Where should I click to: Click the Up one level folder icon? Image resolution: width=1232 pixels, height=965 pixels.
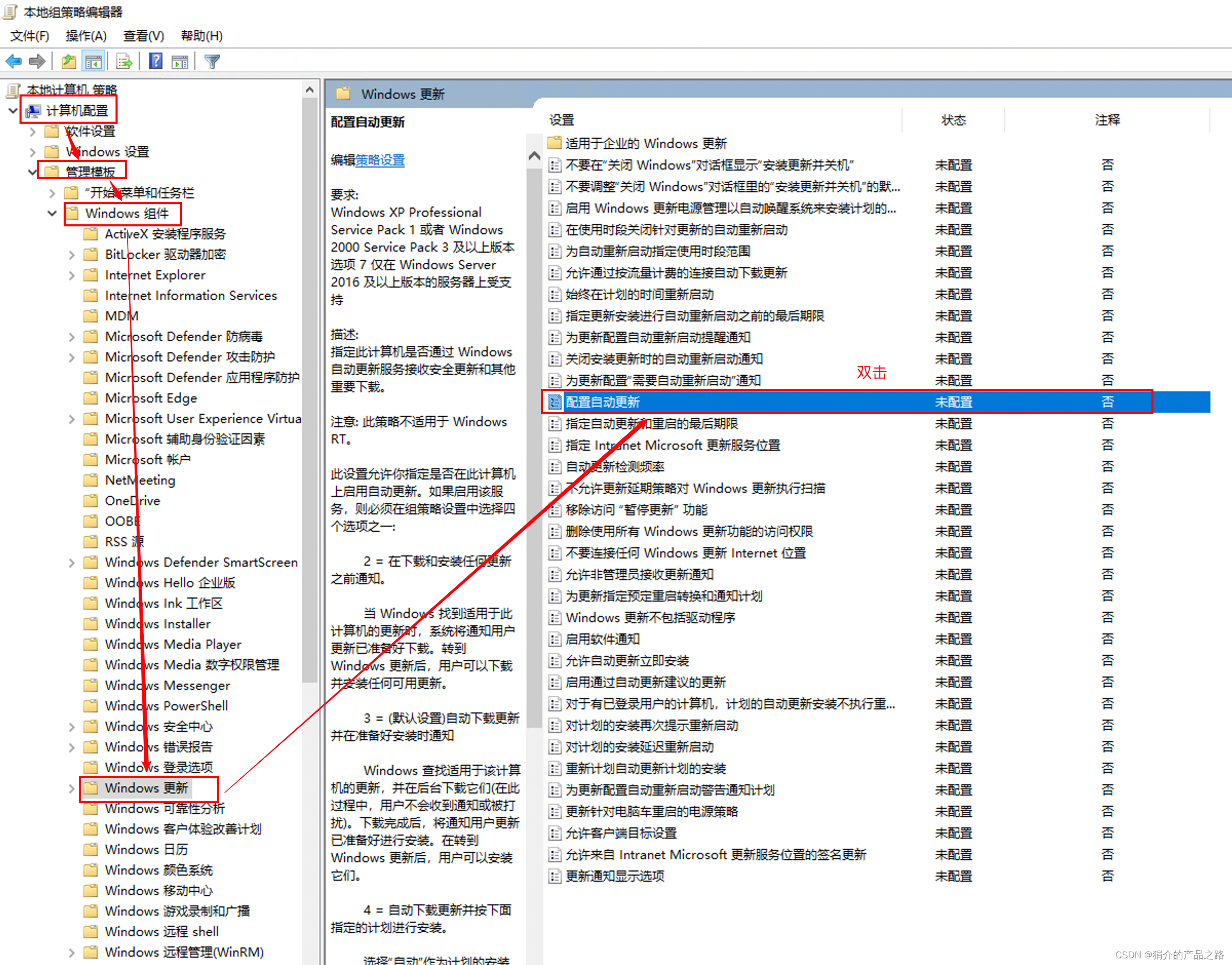click(69, 61)
